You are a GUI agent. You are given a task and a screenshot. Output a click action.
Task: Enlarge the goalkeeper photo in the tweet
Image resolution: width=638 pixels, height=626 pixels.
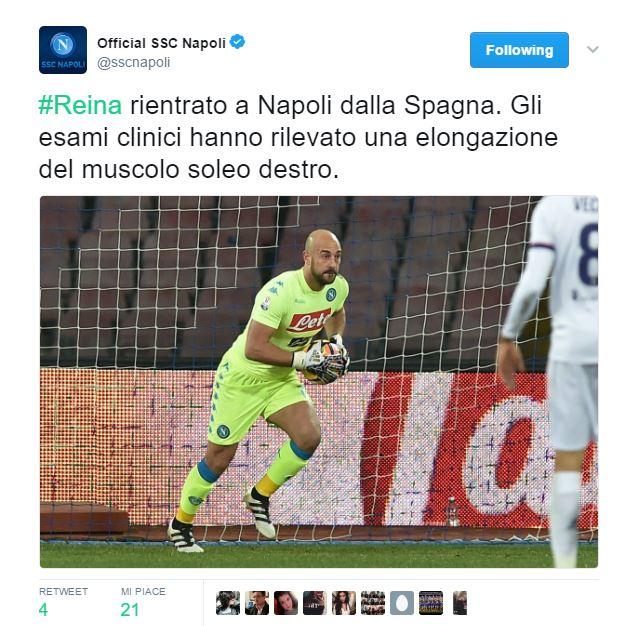point(319,382)
